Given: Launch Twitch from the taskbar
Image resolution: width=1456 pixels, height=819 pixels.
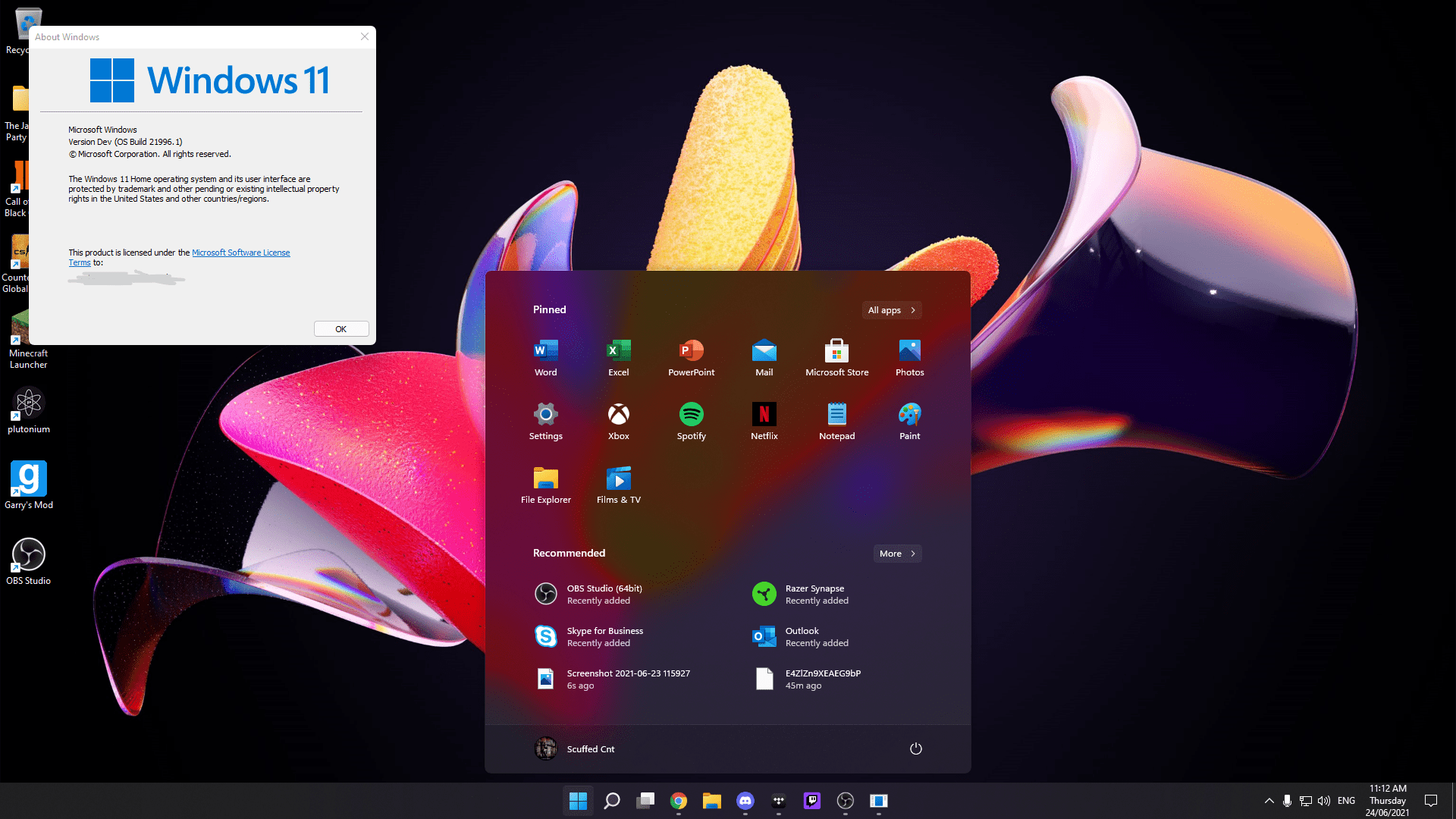Looking at the screenshot, I should pos(811,801).
